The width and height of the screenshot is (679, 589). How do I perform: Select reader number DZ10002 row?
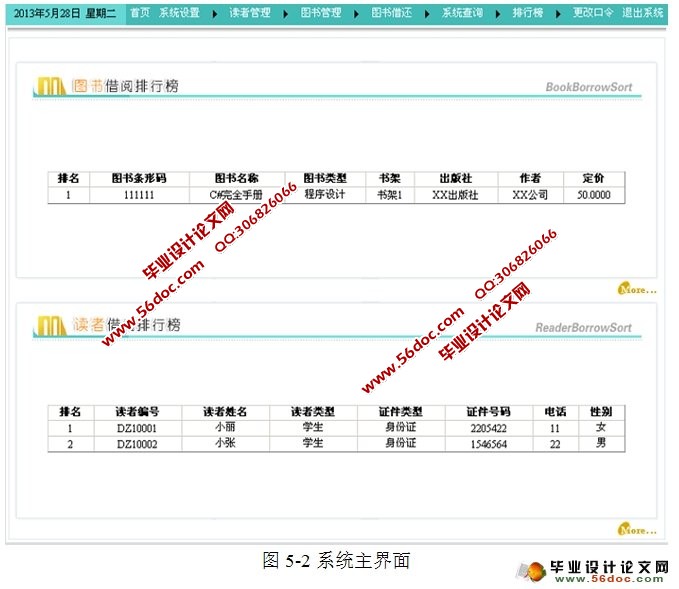137,443
